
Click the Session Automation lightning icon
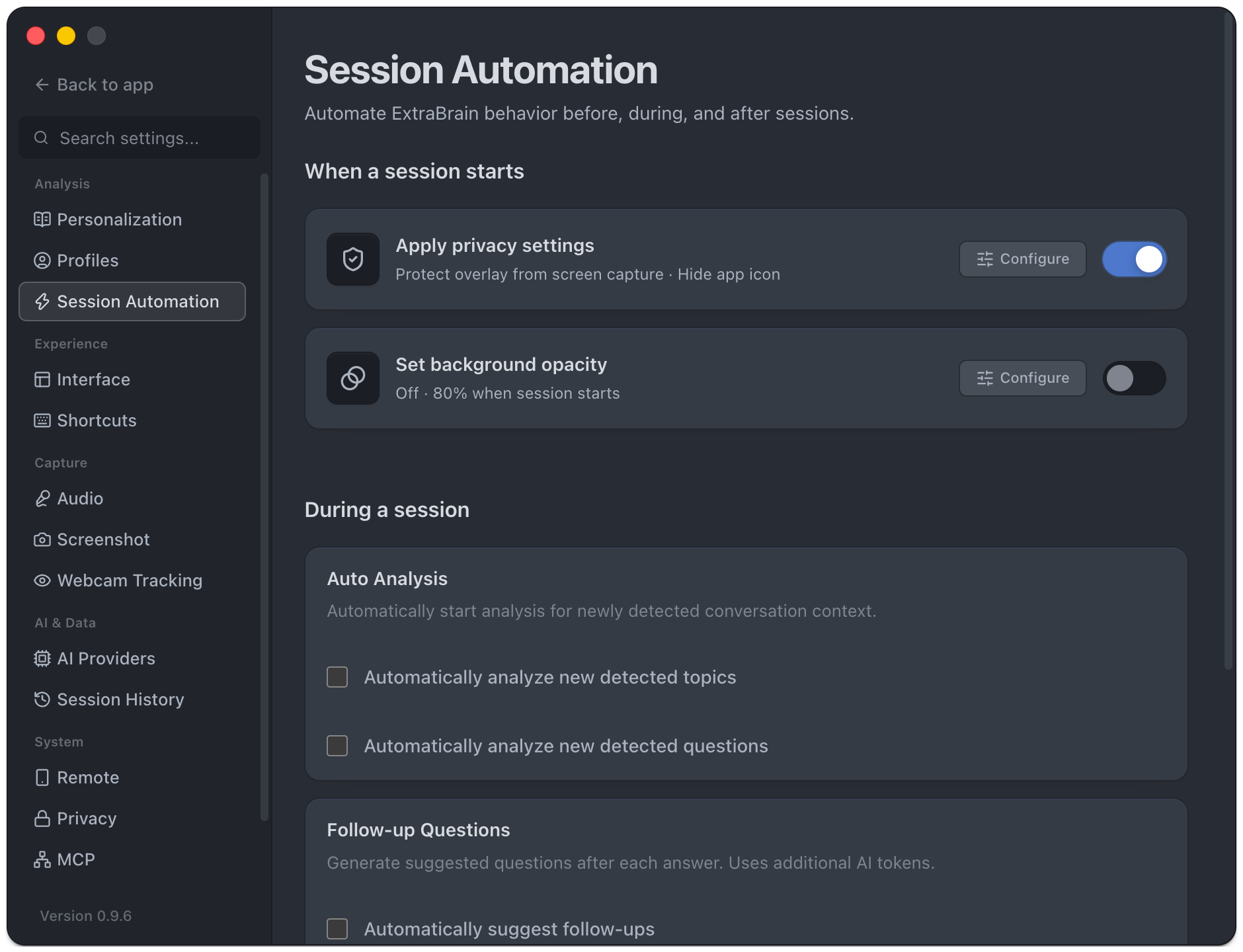click(x=42, y=301)
